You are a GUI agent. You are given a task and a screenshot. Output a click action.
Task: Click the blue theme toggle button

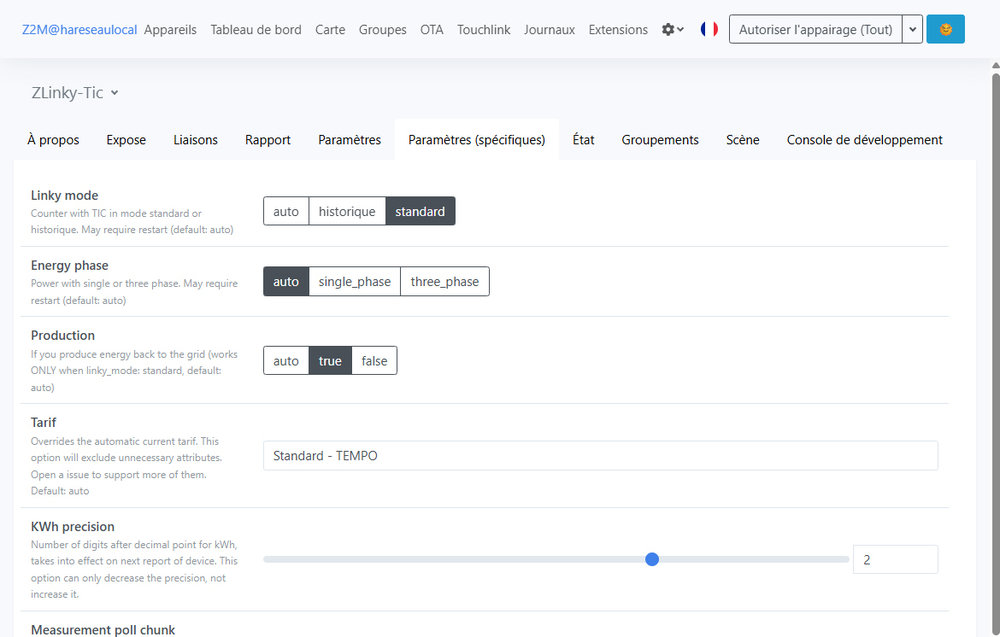click(x=945, y=29)
